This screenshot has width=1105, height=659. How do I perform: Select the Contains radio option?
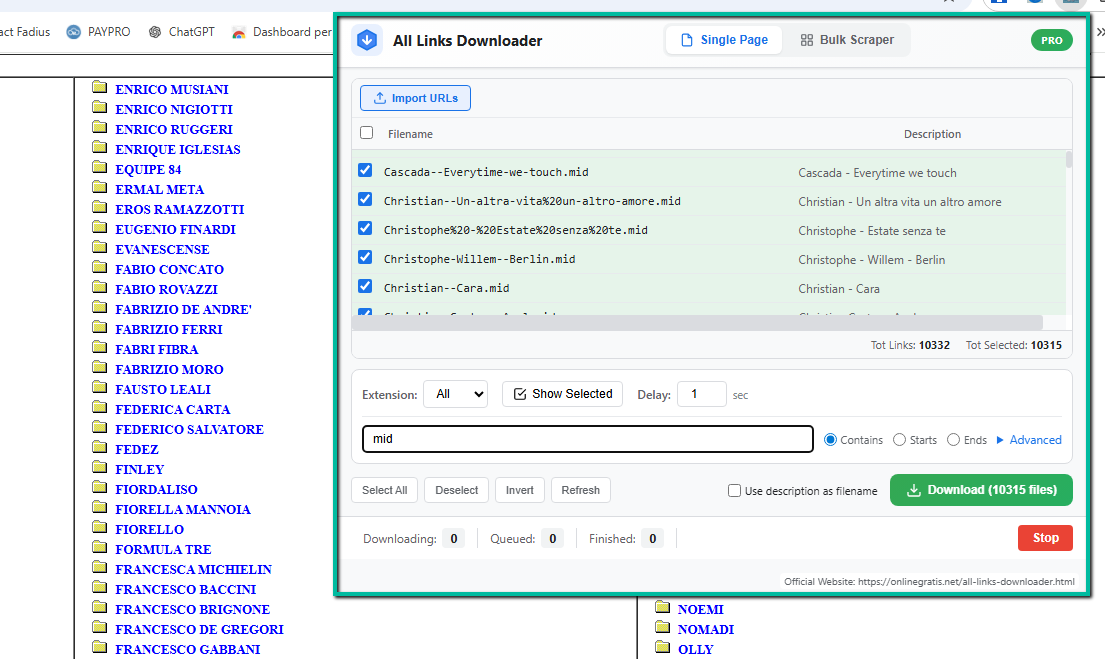click(830, 440)
